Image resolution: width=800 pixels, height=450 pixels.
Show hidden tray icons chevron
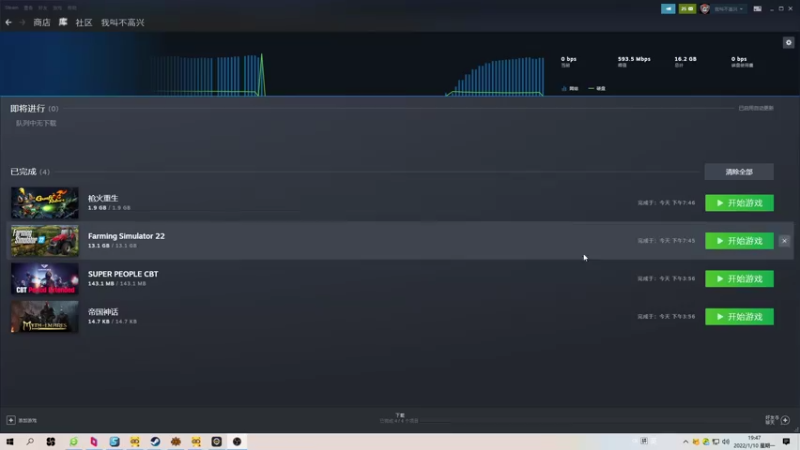coord(685,442)
